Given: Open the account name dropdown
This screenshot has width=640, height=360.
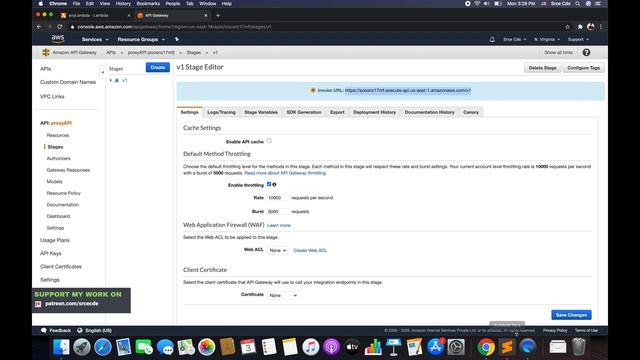Looking at the screenshot, I should click(515, 40).
